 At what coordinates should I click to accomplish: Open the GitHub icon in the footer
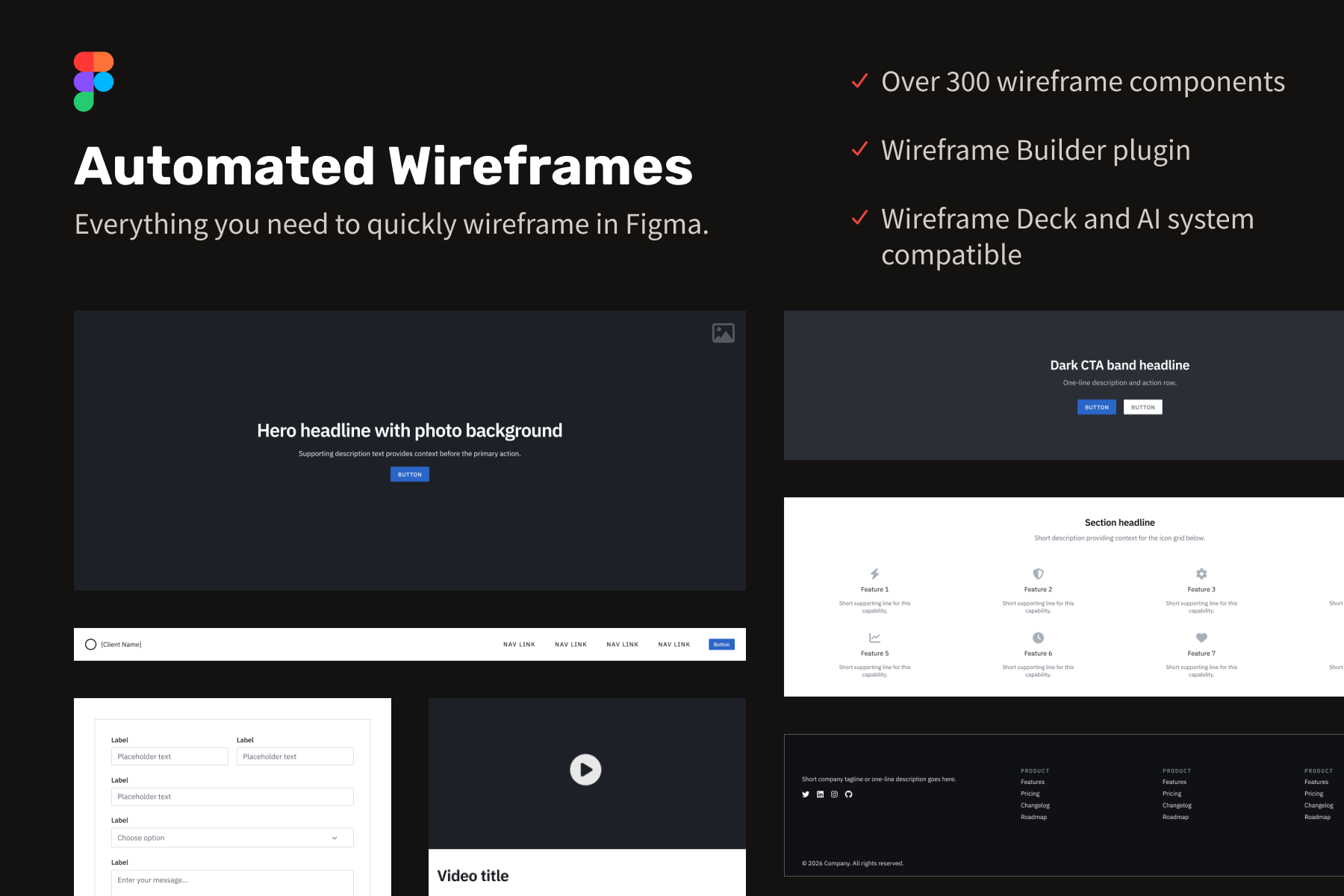coord(848,794)
